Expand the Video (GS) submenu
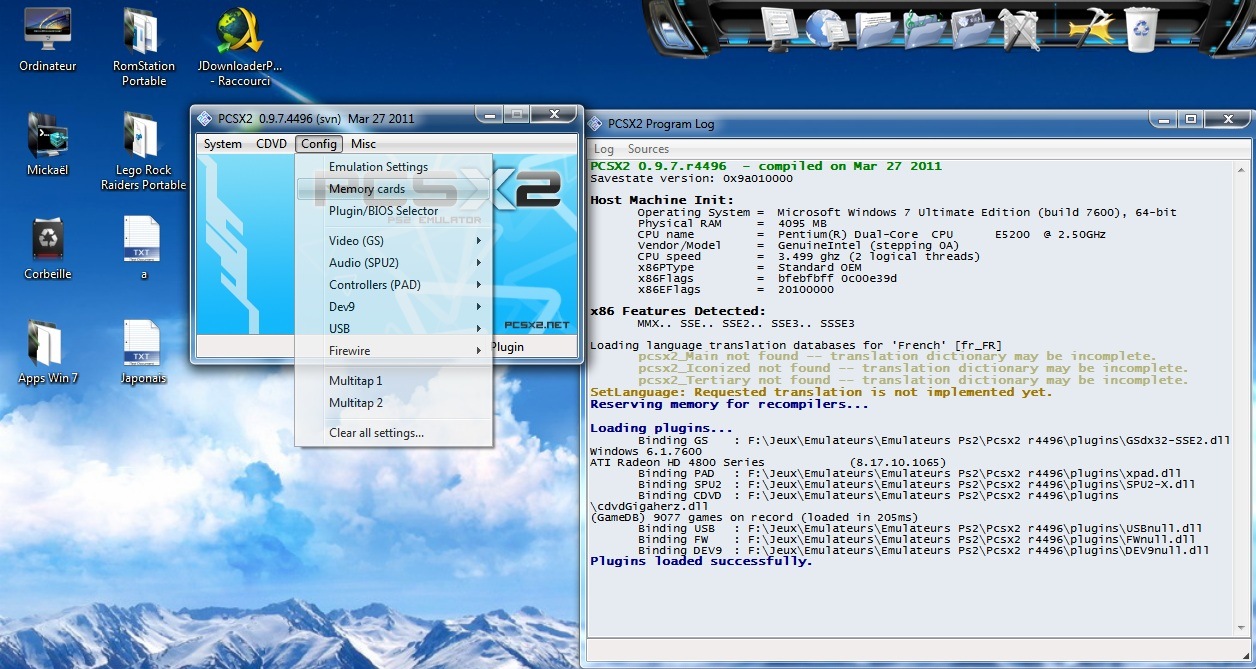The height and width of the screenshot is (669, 1256). (393, 241)
